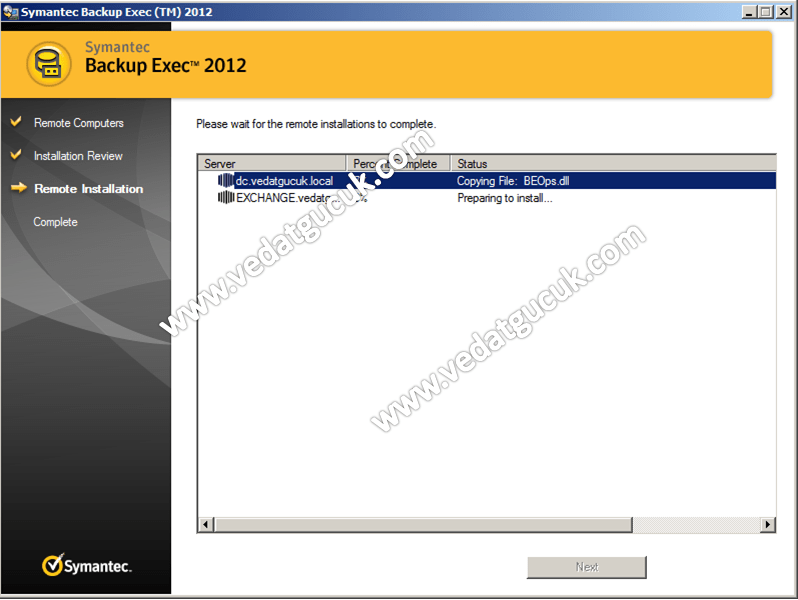Click the Symantec checkmark logo in sidebar
The image size is (798, 600).
87,565
